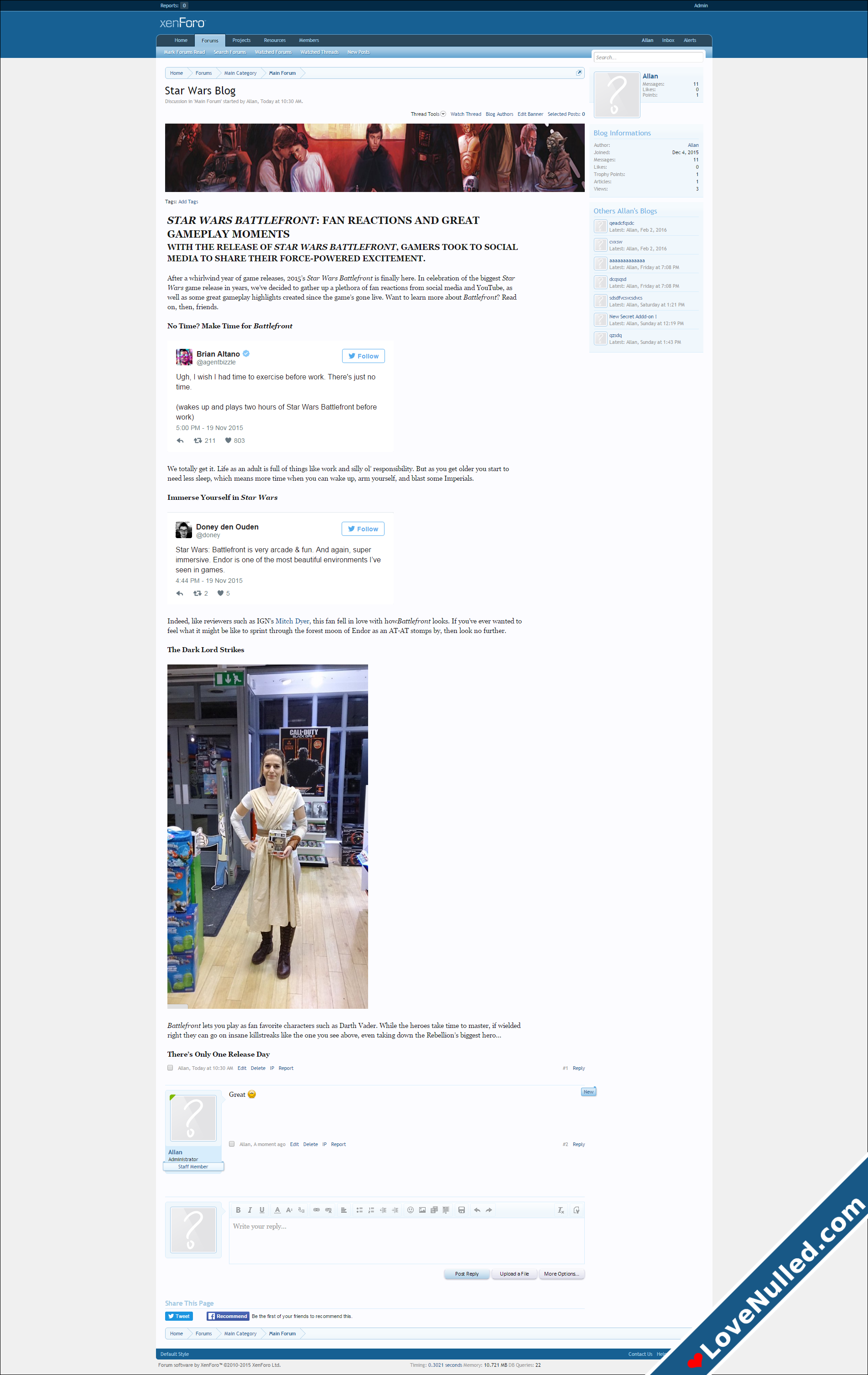This screenshot has width=868, height=1375.
Task: Click Add Tags link
Action: click(188, 202)
